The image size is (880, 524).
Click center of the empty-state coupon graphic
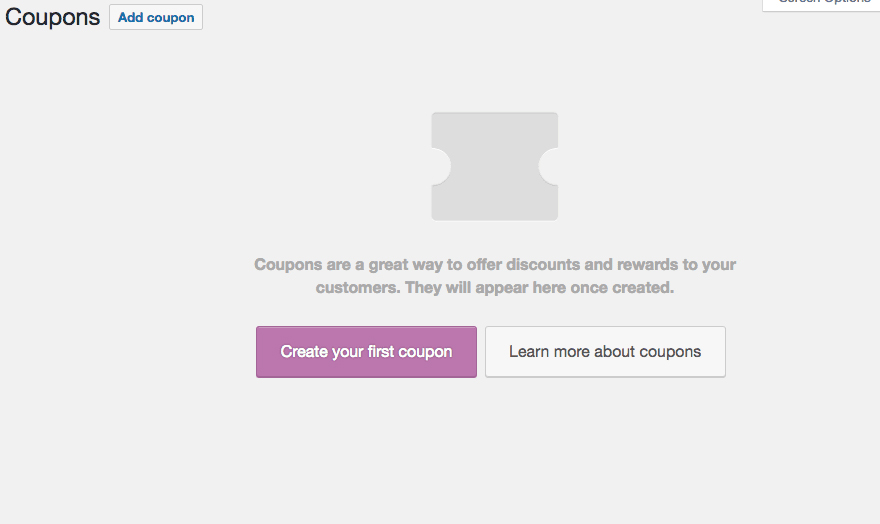(x=494, y=166)
